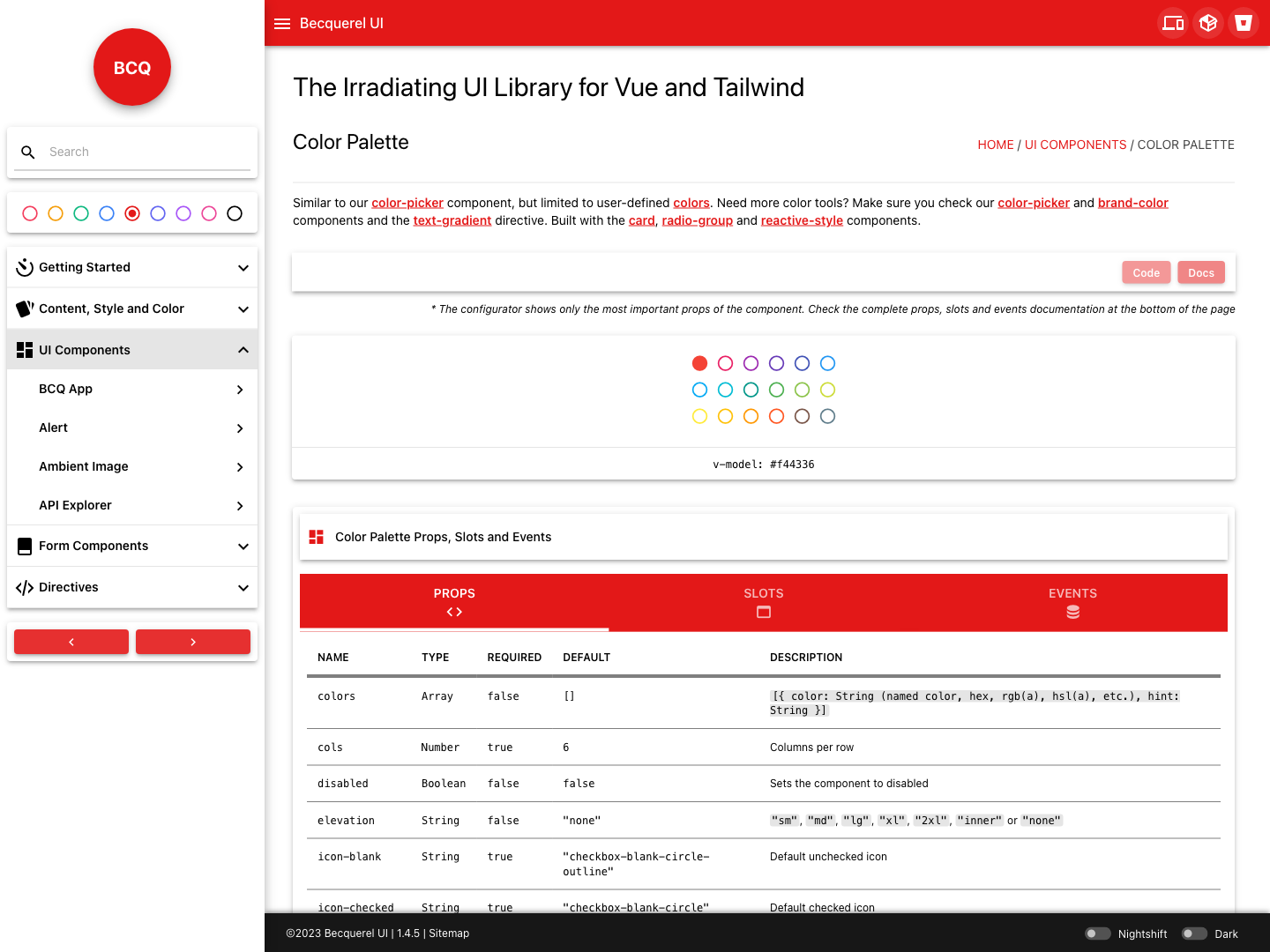
Task: Pick the filled red swatch in the palette
Action: (x=699, y=363)
